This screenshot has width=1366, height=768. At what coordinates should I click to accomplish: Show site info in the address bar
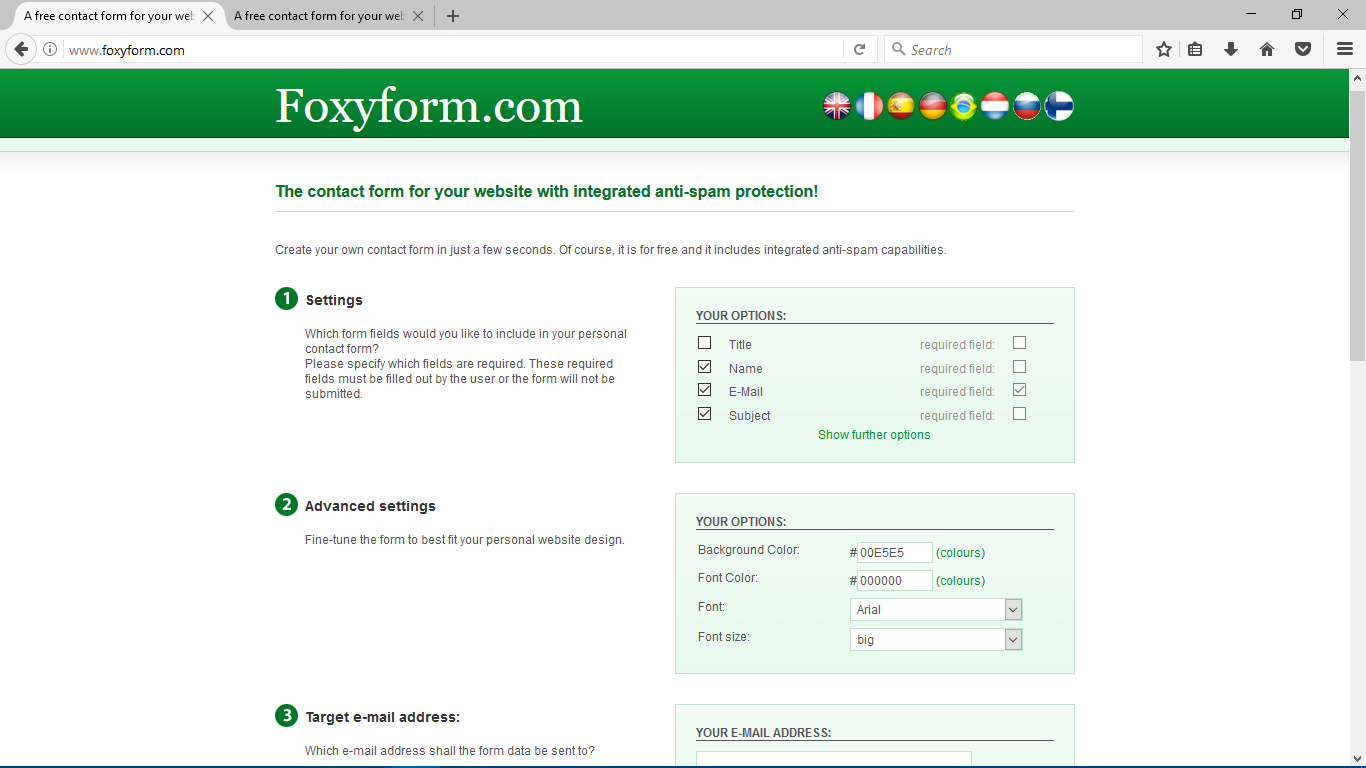[50, 49]
